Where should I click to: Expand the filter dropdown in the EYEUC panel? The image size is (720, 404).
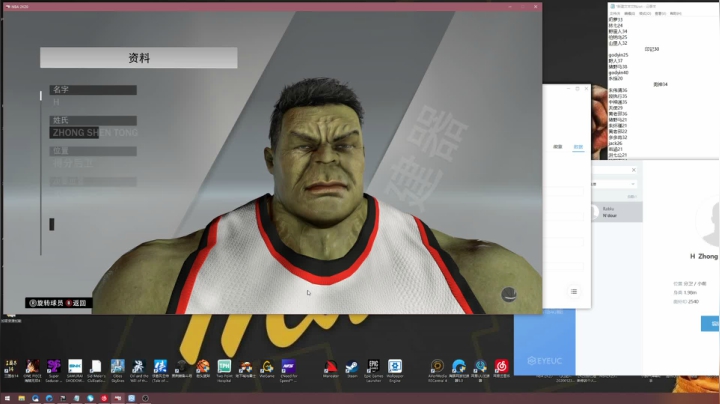[x=633, y=184]
